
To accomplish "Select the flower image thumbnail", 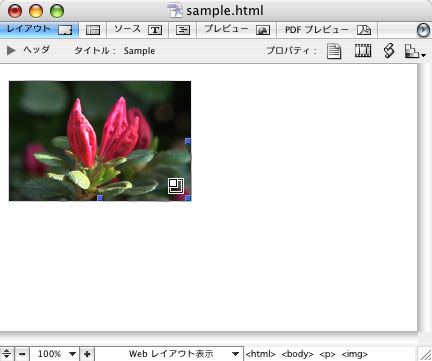I will 100,141.
